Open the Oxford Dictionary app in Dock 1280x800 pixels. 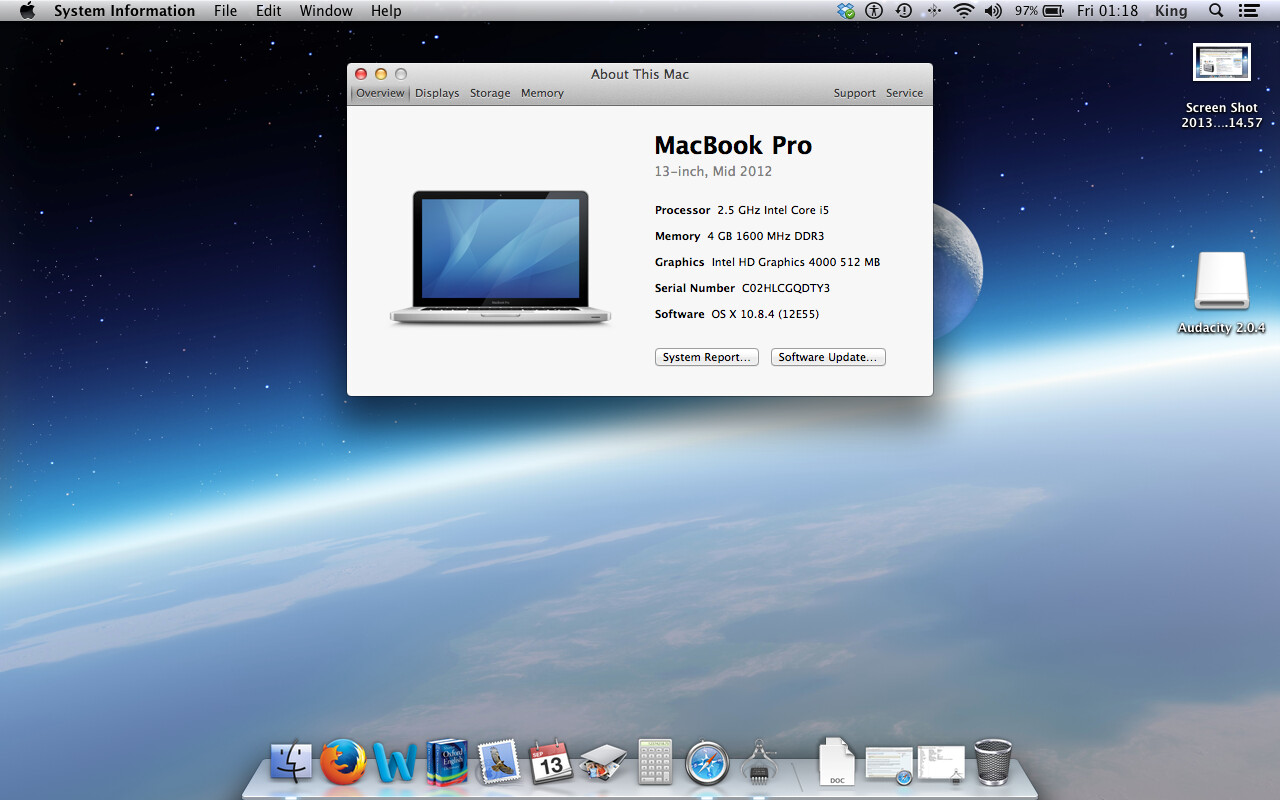[x=447, y=763]
